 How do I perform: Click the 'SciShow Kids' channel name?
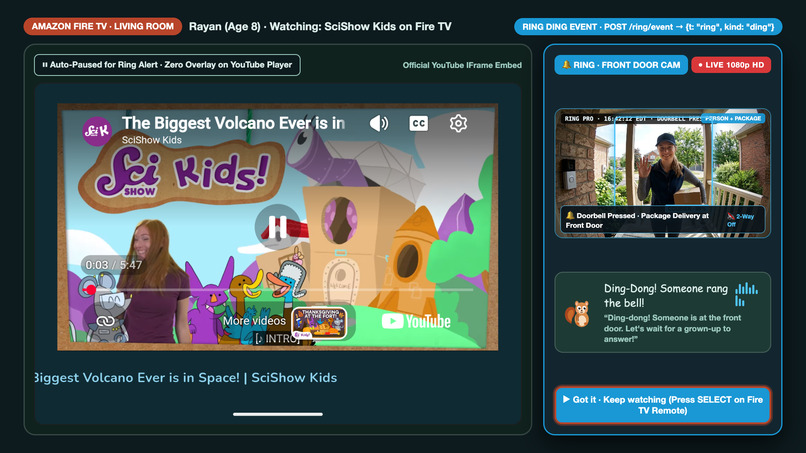(x=152, y=140)
